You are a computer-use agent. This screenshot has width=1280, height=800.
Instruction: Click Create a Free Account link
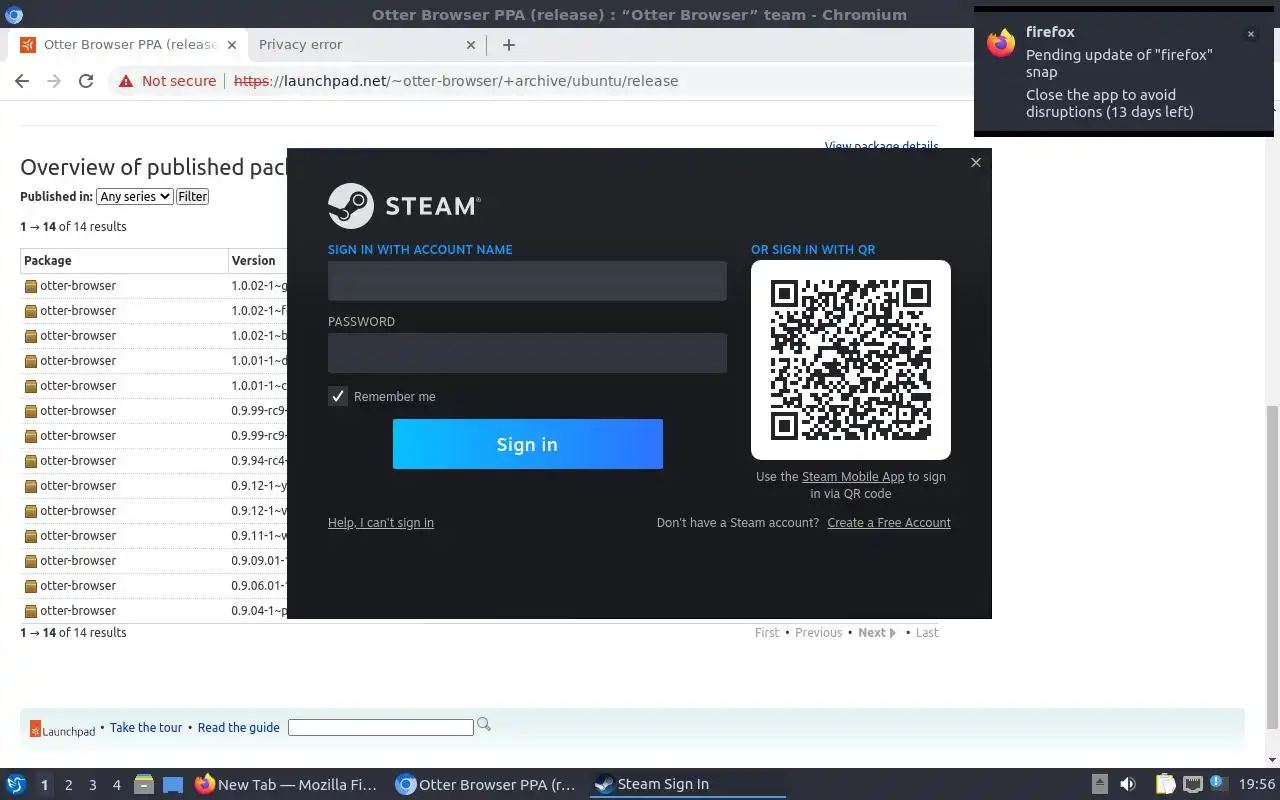pos(889,523)
